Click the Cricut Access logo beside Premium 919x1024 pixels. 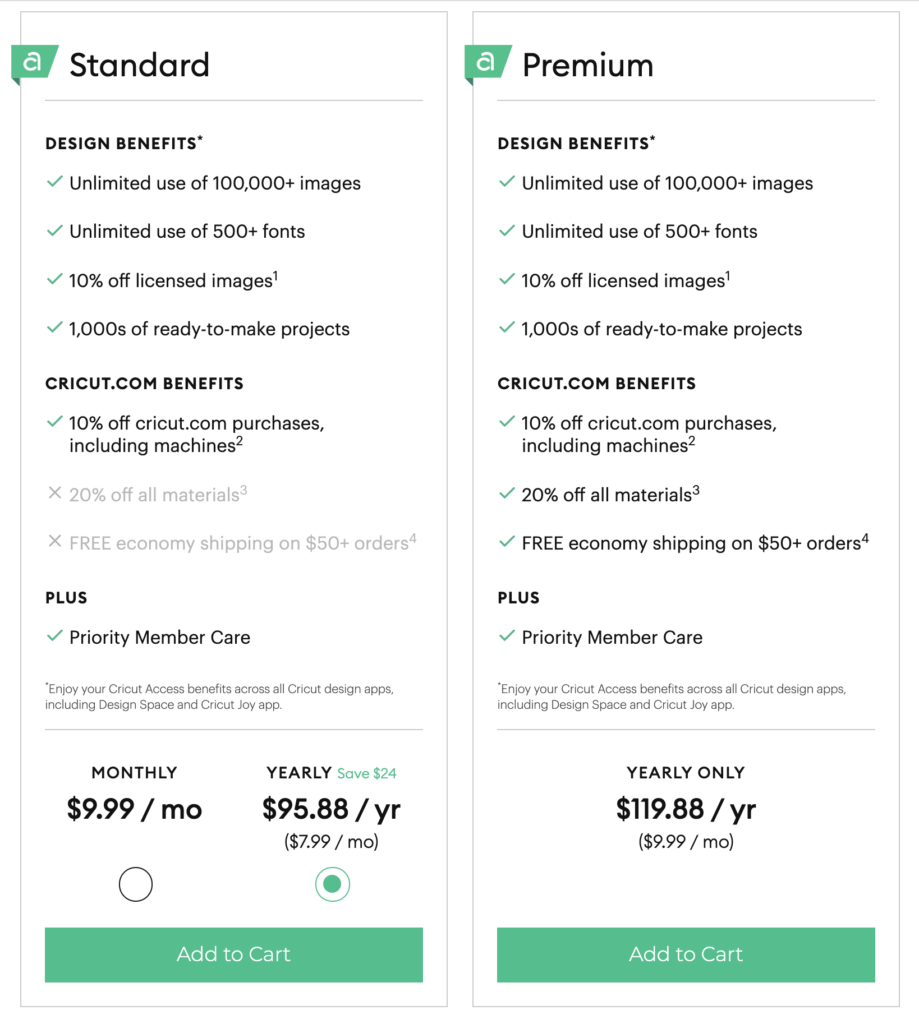pyautogui.click(x=487, y=64)
